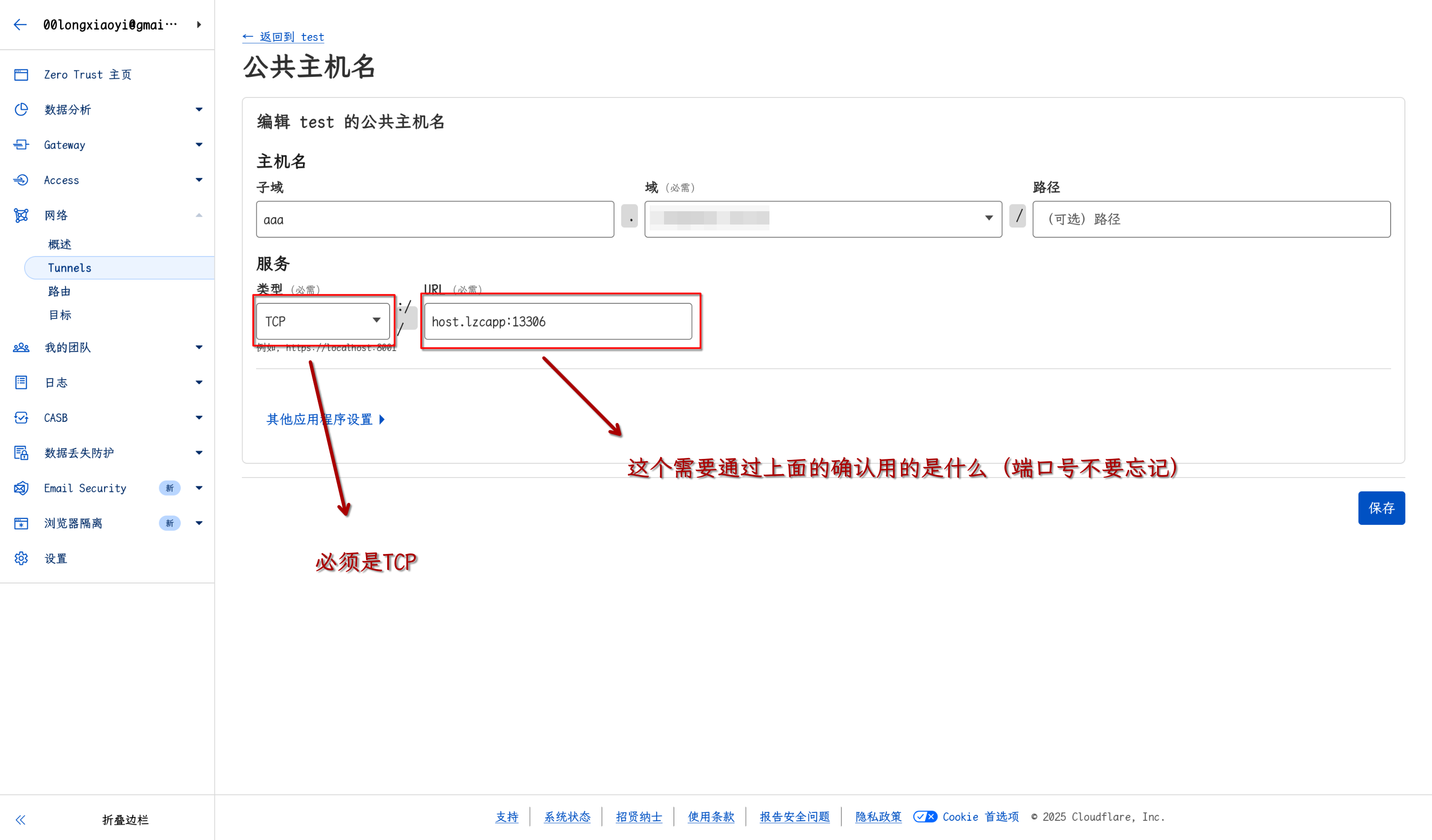Expand the Gateway menu arrow

click(199, 145)
